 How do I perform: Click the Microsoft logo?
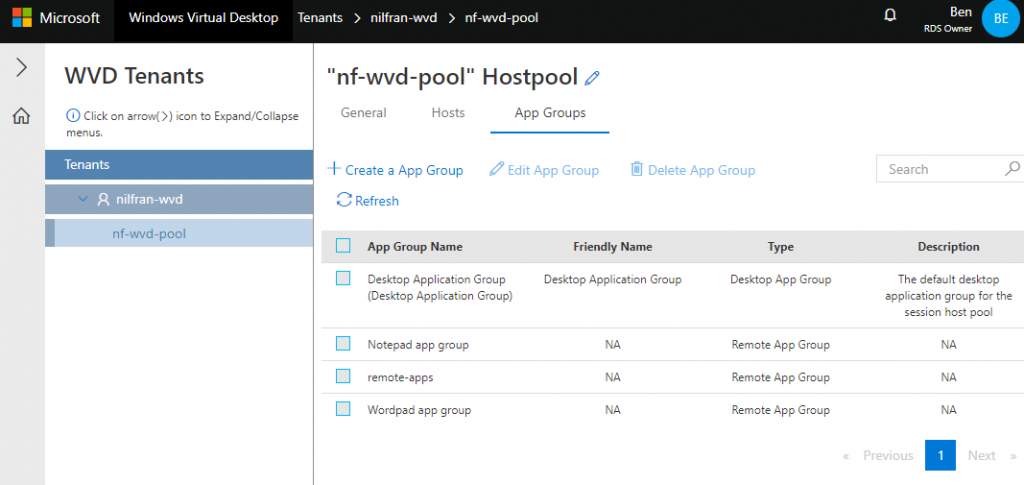(22, 18)
